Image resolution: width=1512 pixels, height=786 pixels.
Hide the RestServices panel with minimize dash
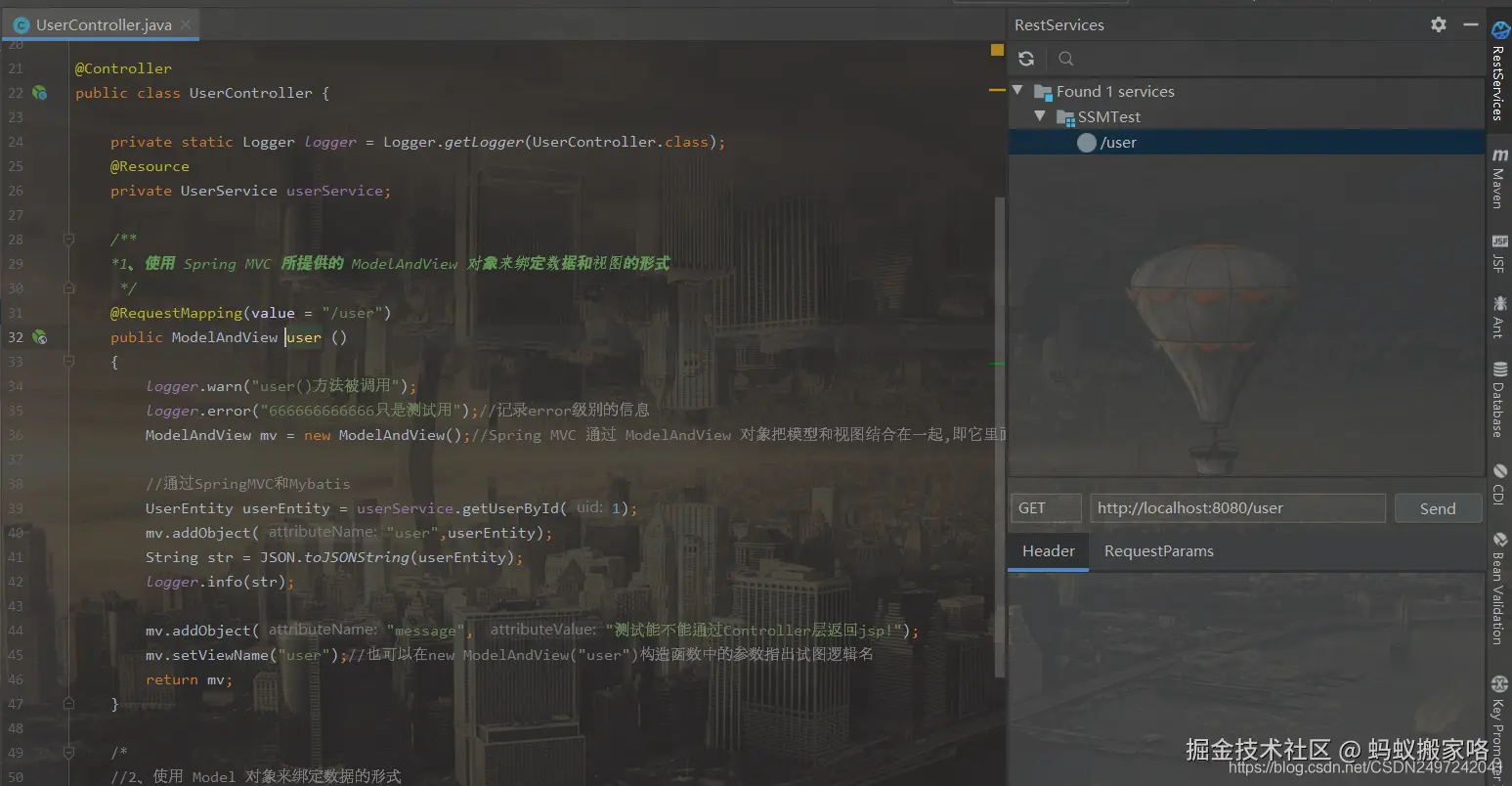point(1471,24)
